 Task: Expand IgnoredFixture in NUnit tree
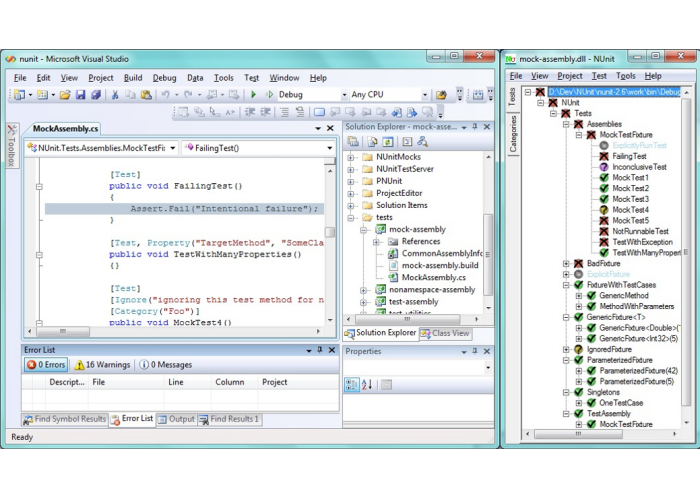(x=566, y=349)
